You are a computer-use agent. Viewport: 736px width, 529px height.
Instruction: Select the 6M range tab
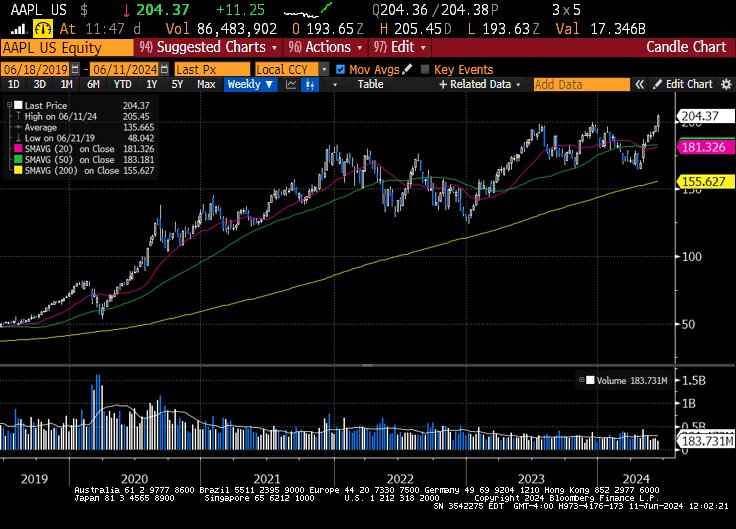(x=93, y=84)
